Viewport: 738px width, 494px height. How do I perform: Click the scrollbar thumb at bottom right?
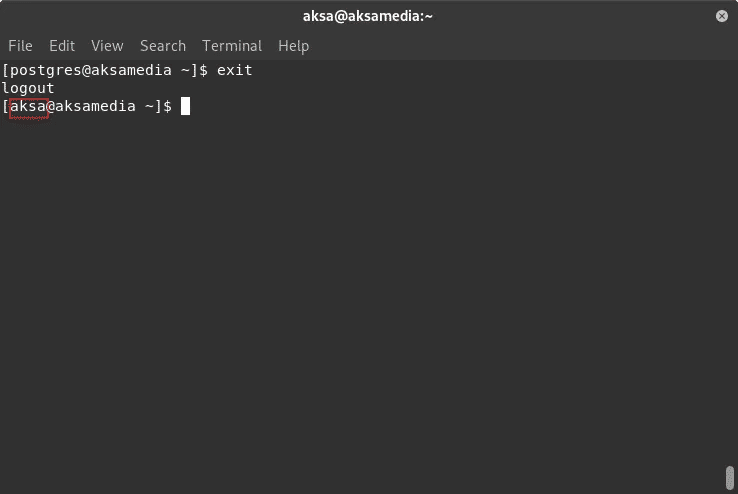pos(730,478)
